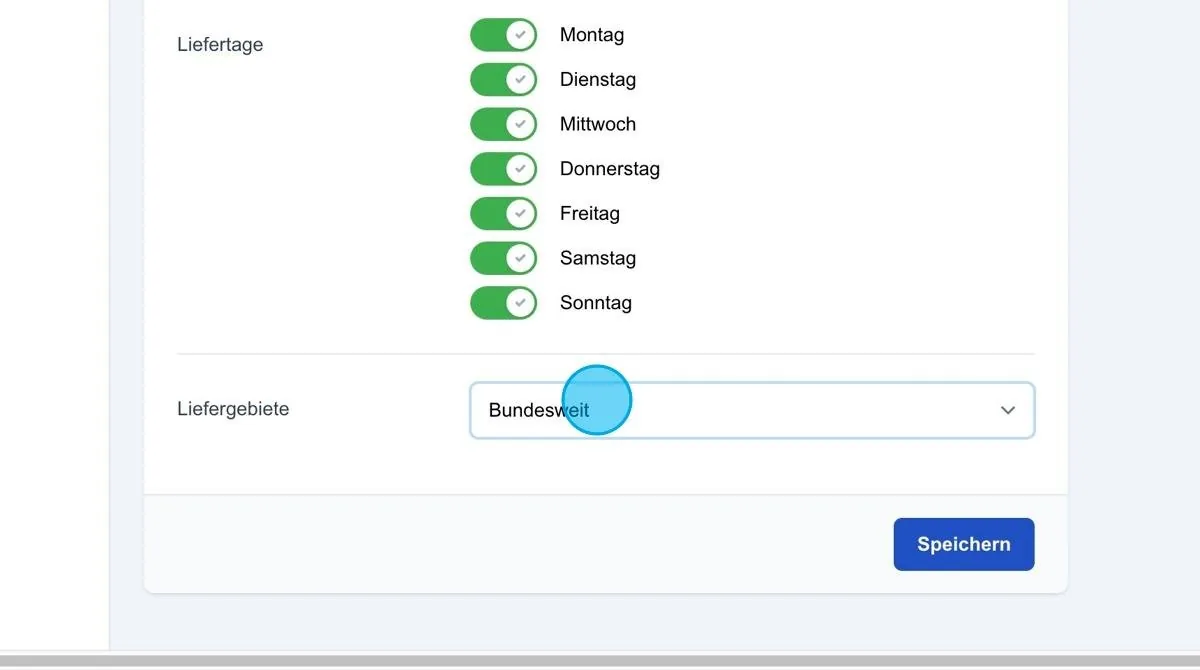
Task: Turn off the Freitag toggle
Action: pyautogui.click(x=503, y=214)
